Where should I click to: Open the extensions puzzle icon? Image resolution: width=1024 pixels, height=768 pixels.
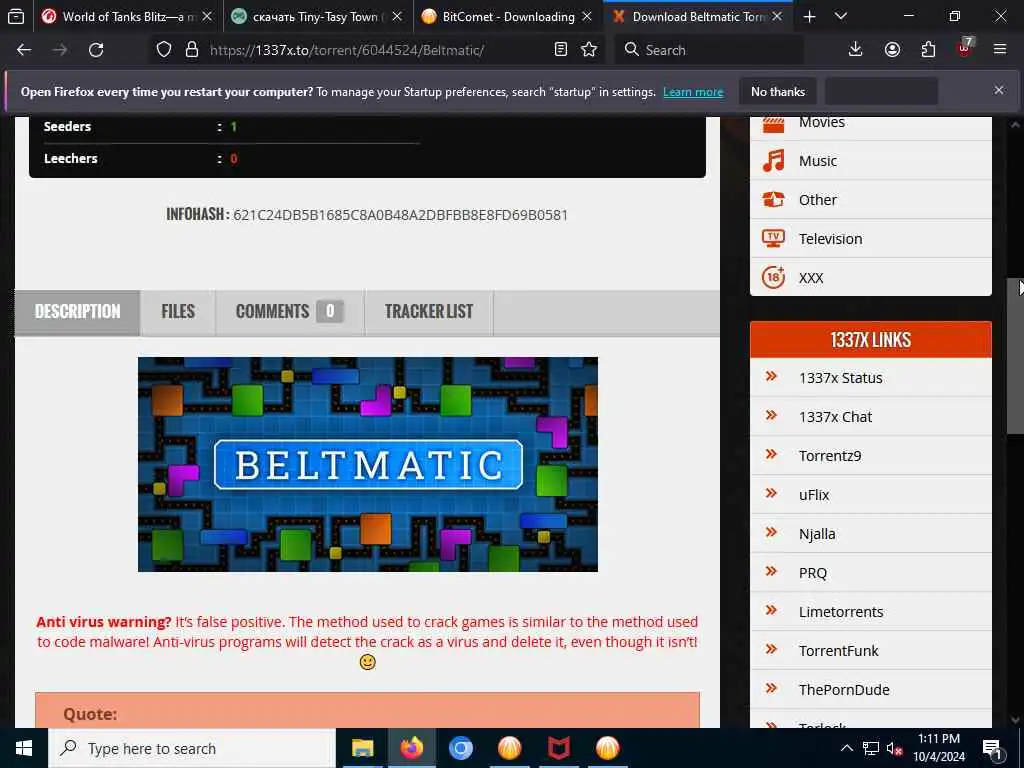tap(928, 50)
